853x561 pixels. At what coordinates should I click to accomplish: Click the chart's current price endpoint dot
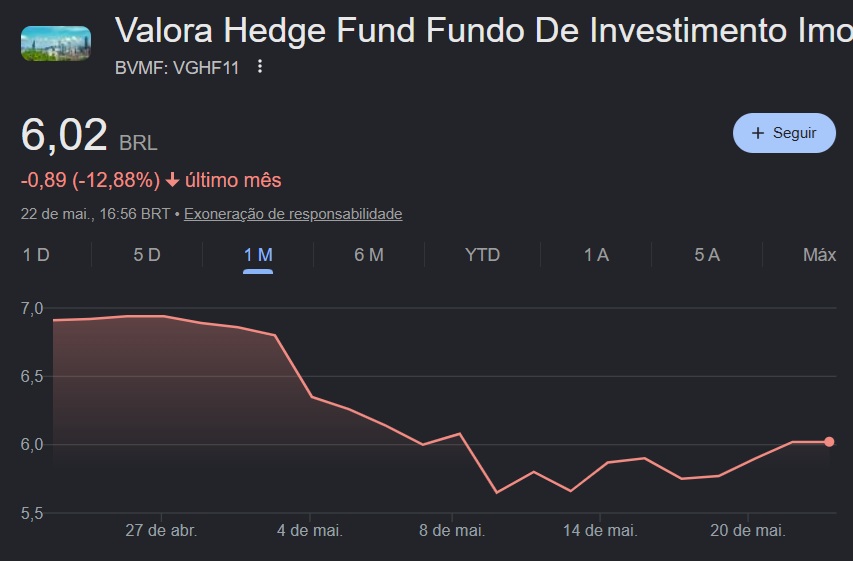pos(829,442)
